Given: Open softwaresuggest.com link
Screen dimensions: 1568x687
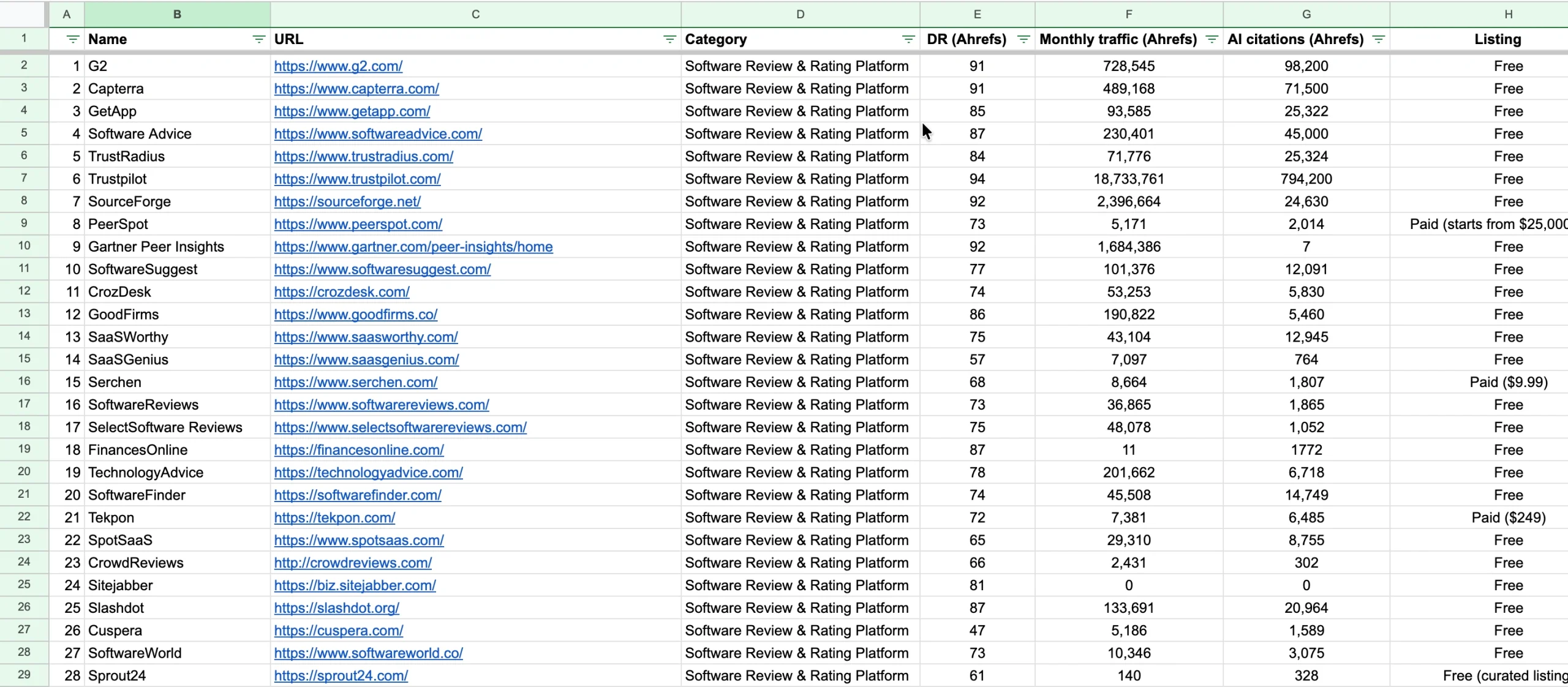Looking at the screenshot, I should [382, 270].
